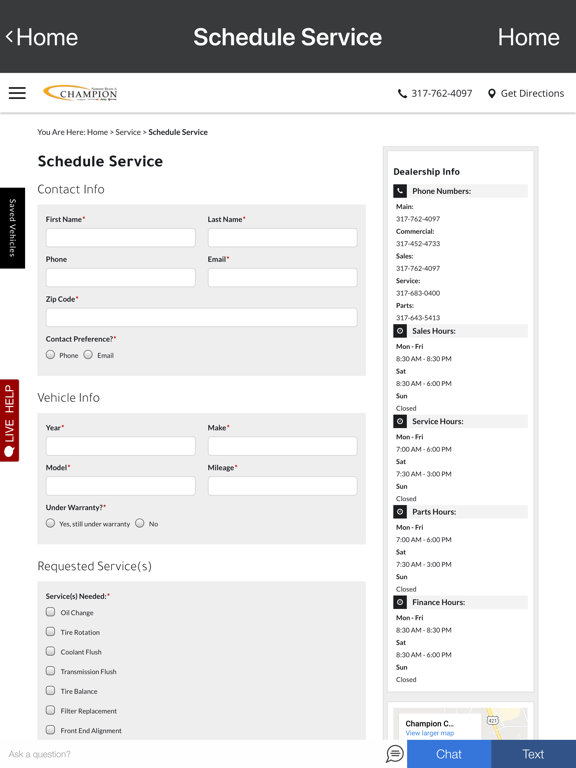
Task: Click the Zip Code field
Action: [201, 317]
